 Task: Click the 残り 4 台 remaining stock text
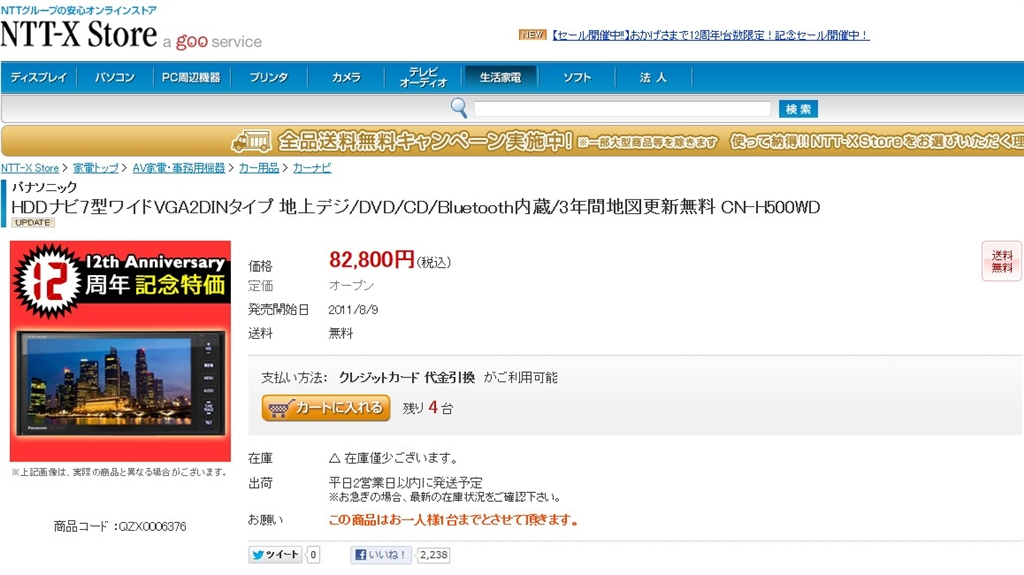[428, 408]
